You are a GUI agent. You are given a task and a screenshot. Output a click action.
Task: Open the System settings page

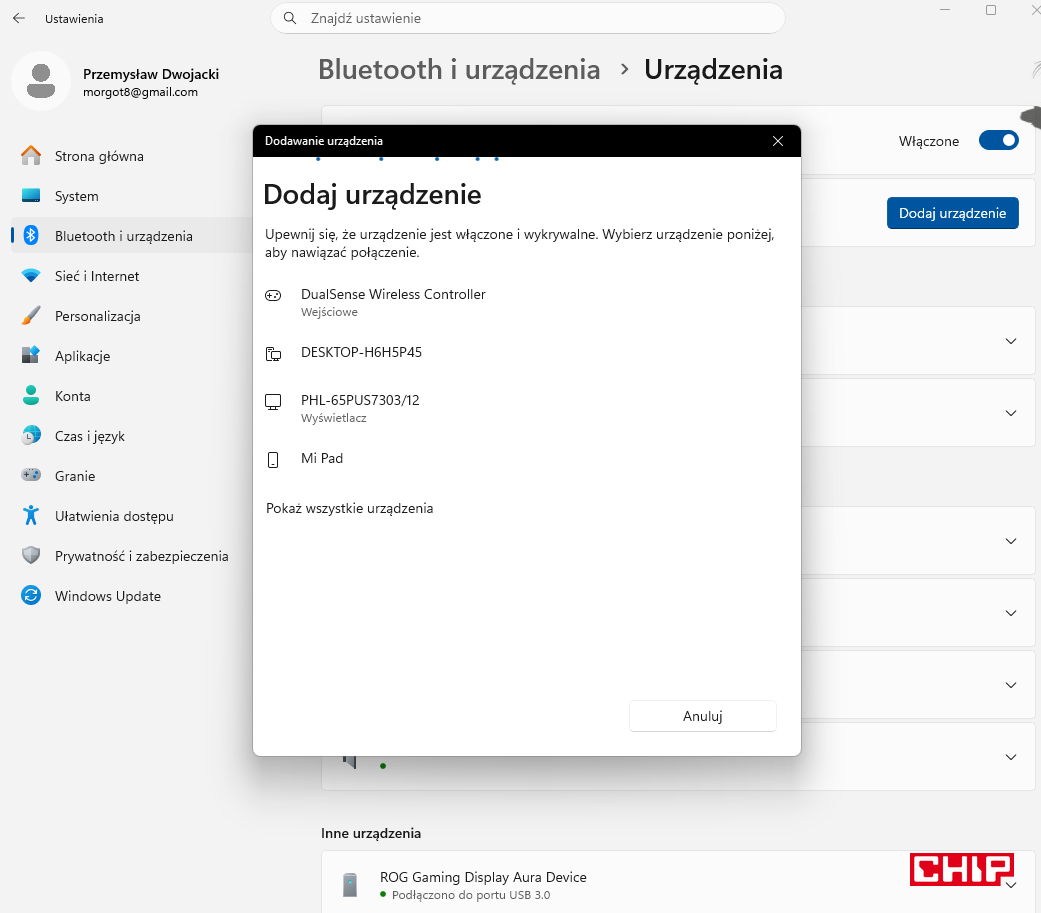131,196
